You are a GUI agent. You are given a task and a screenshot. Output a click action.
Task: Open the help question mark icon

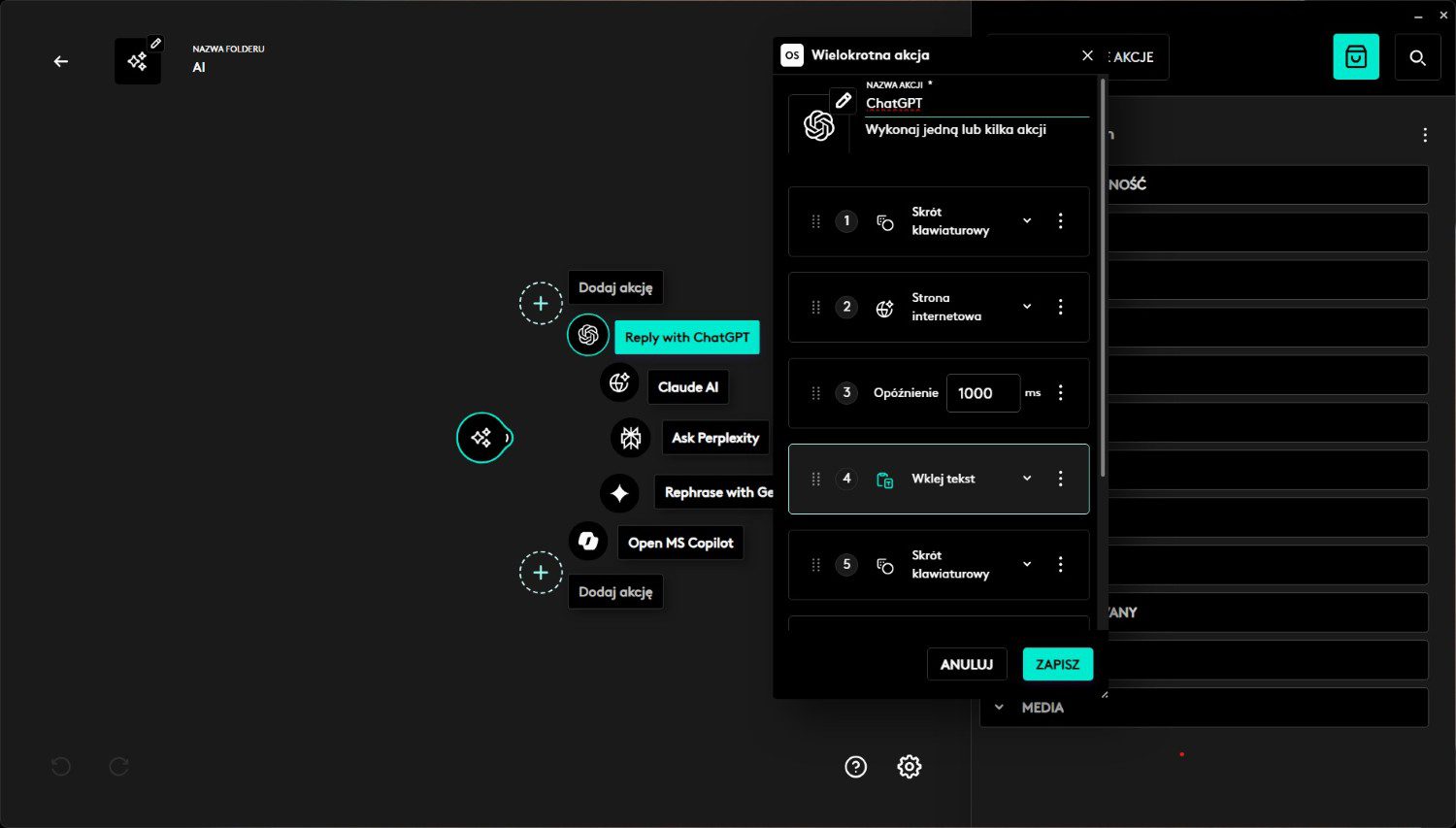pos(855,767)
